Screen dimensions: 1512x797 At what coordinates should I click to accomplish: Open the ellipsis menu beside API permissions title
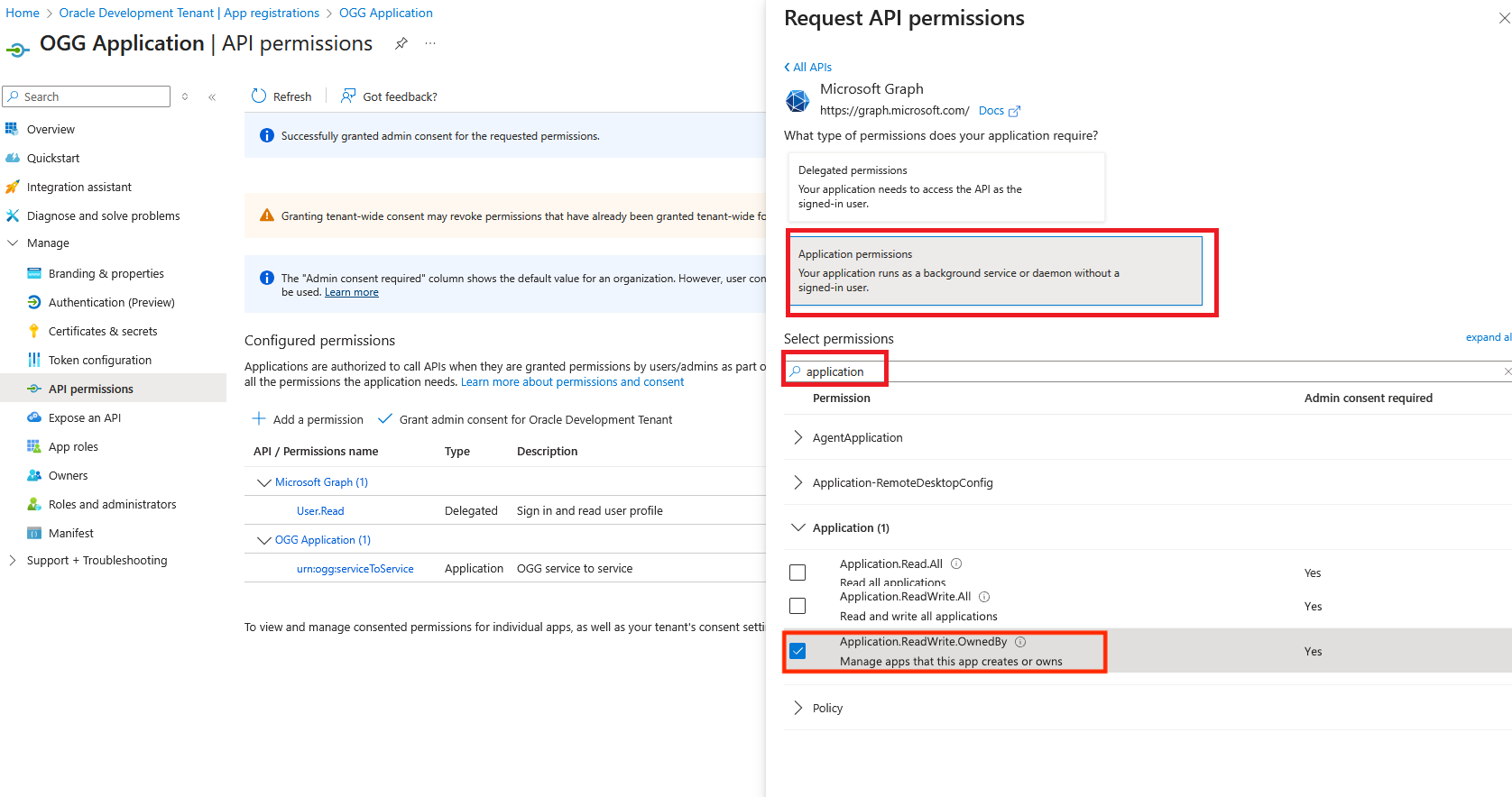click(430, 42)
